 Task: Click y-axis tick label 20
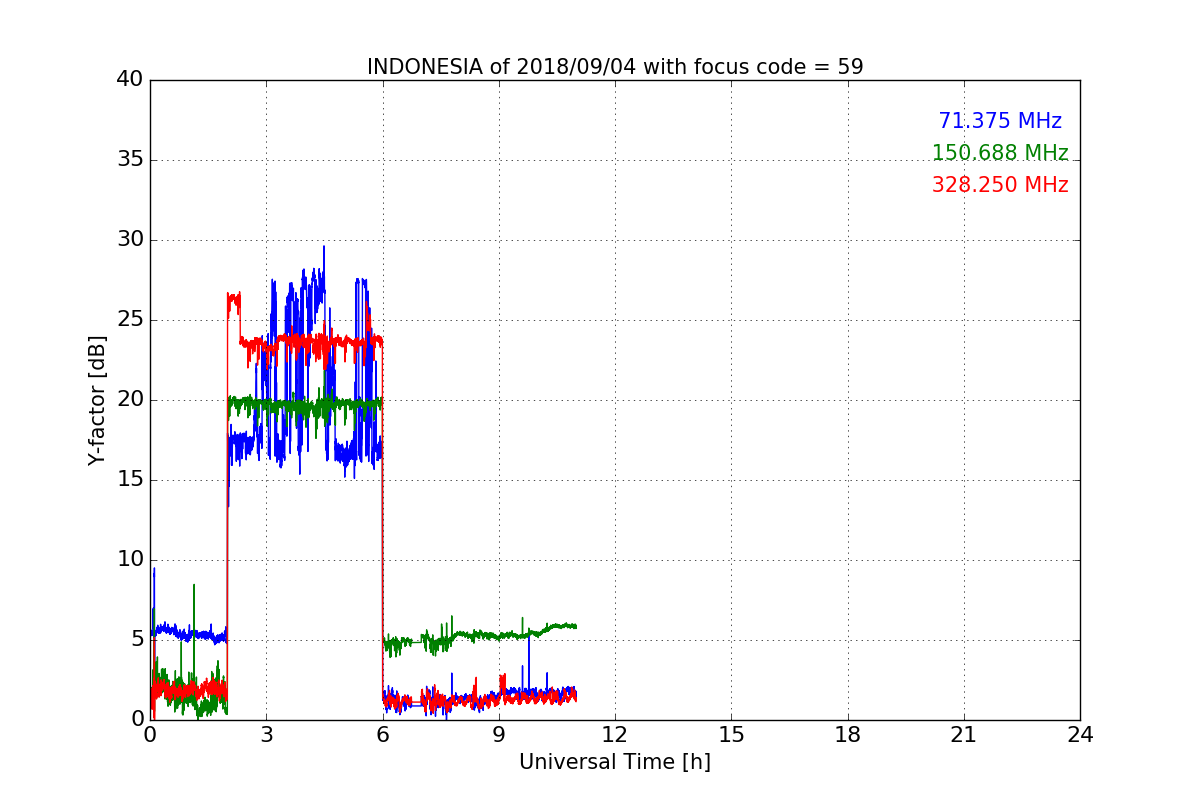coord(130,400)
